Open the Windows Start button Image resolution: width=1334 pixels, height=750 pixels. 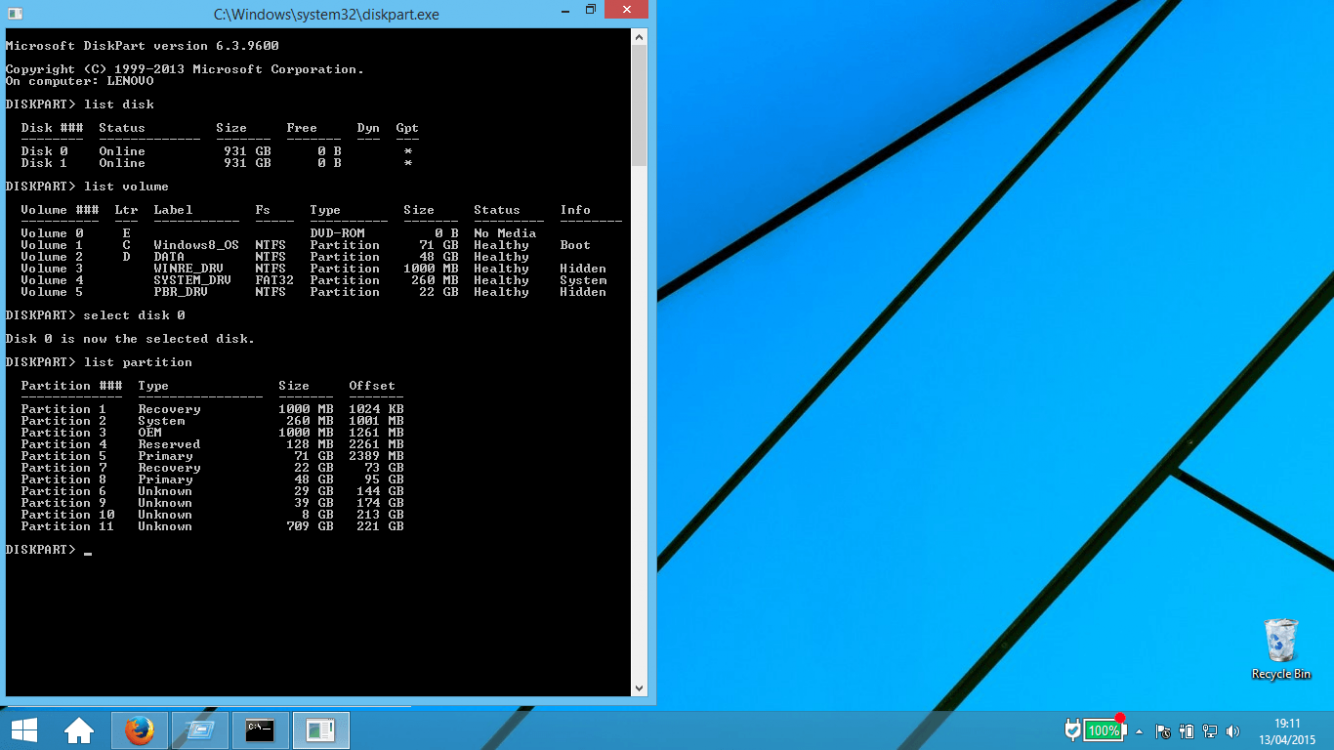(x=24, y=731)
